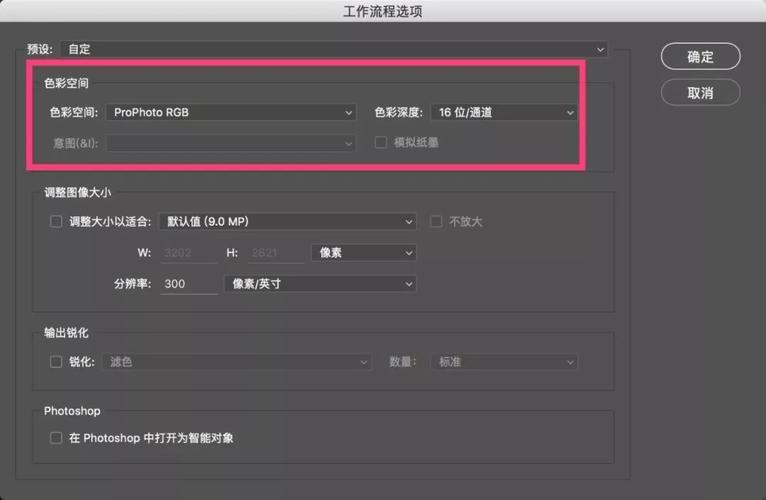Expand the 像素/英寸 resolution unit dropdown
766x500 pixels.
(x=320, y=284)
